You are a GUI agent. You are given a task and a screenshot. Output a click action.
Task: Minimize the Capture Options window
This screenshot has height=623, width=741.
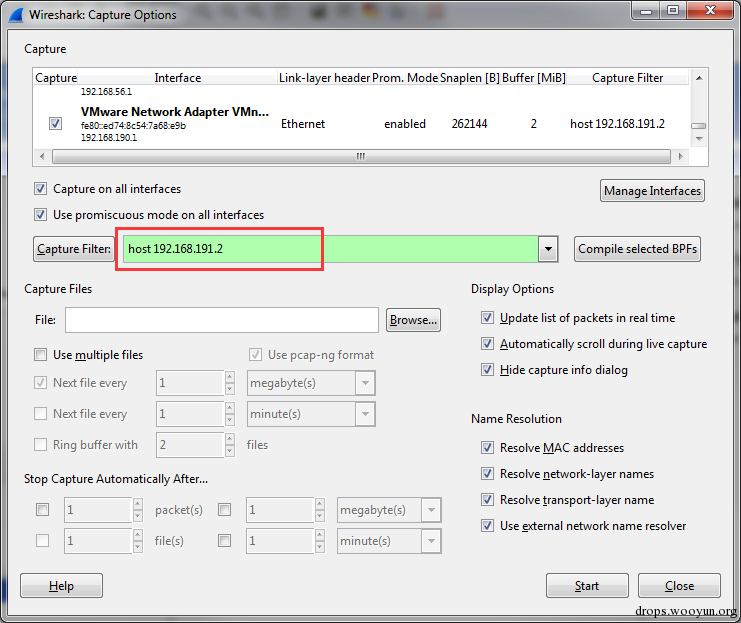pos(646,10)
